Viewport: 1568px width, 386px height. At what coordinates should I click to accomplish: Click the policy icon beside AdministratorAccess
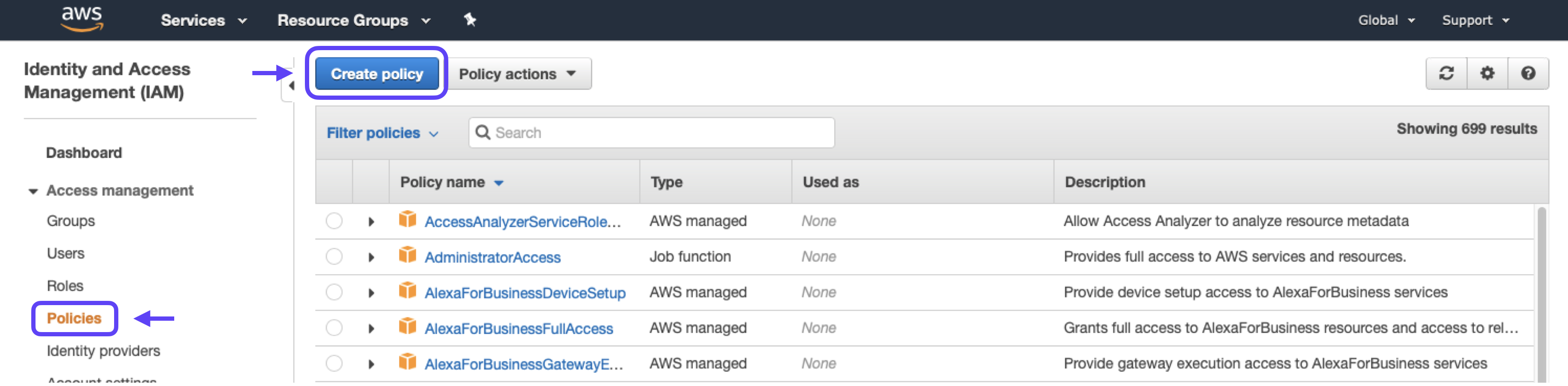407,254
